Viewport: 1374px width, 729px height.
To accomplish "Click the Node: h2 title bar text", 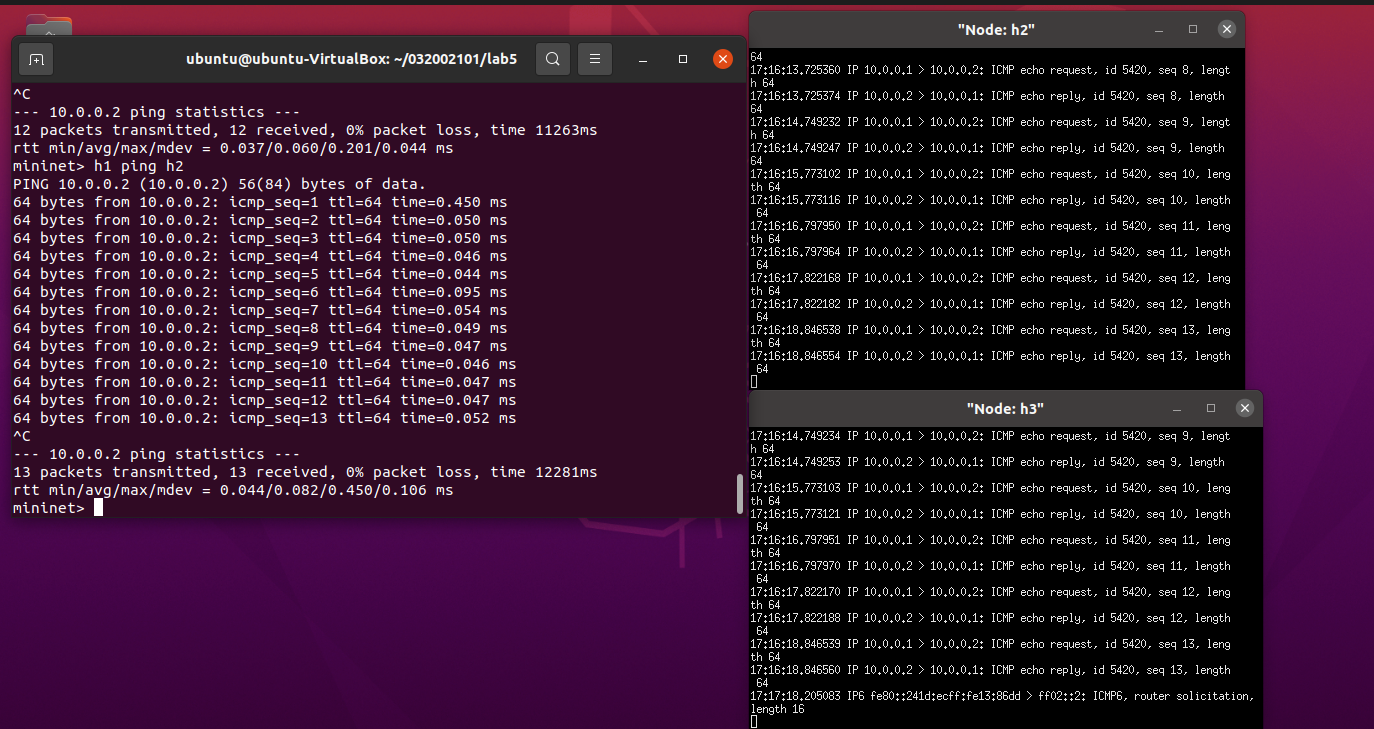I will (x=996, y=30).
